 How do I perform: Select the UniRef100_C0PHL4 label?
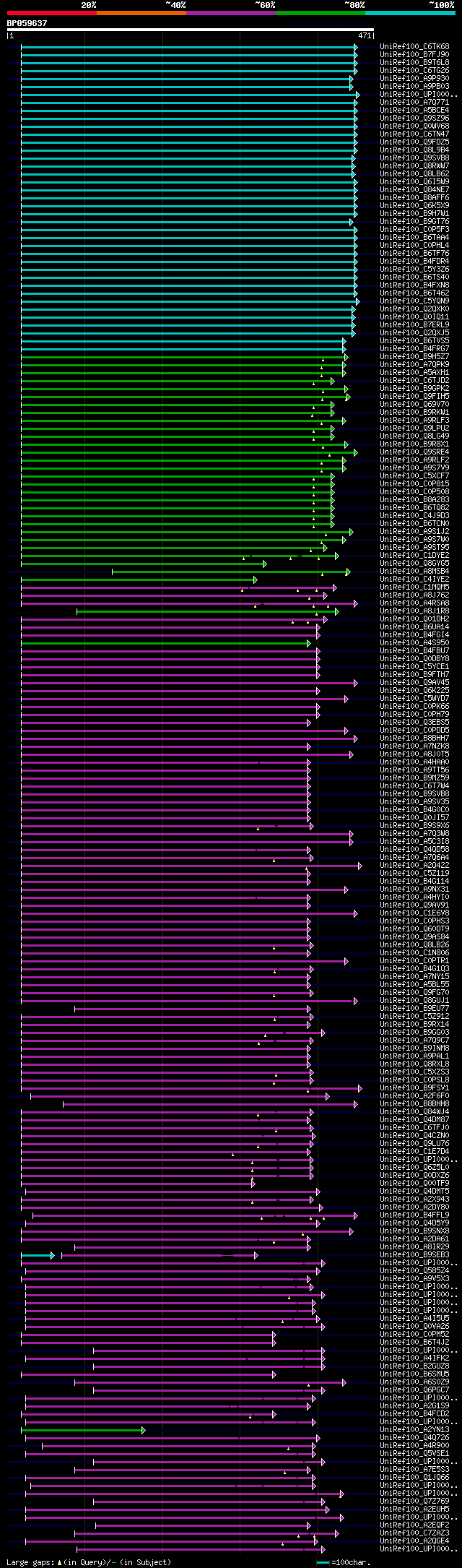(x=414, y=246)
